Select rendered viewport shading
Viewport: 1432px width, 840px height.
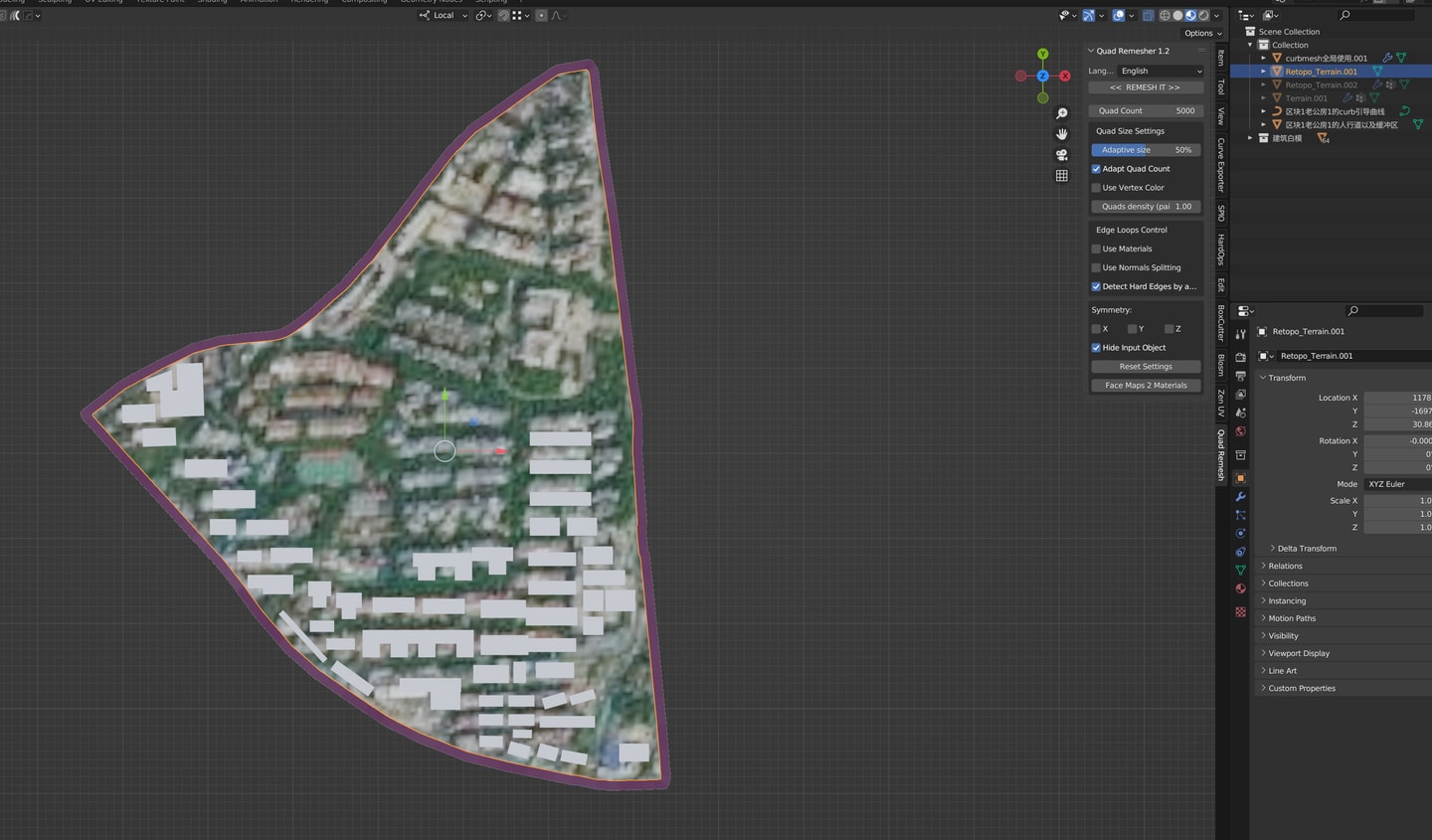click(x=1203, y=15)
